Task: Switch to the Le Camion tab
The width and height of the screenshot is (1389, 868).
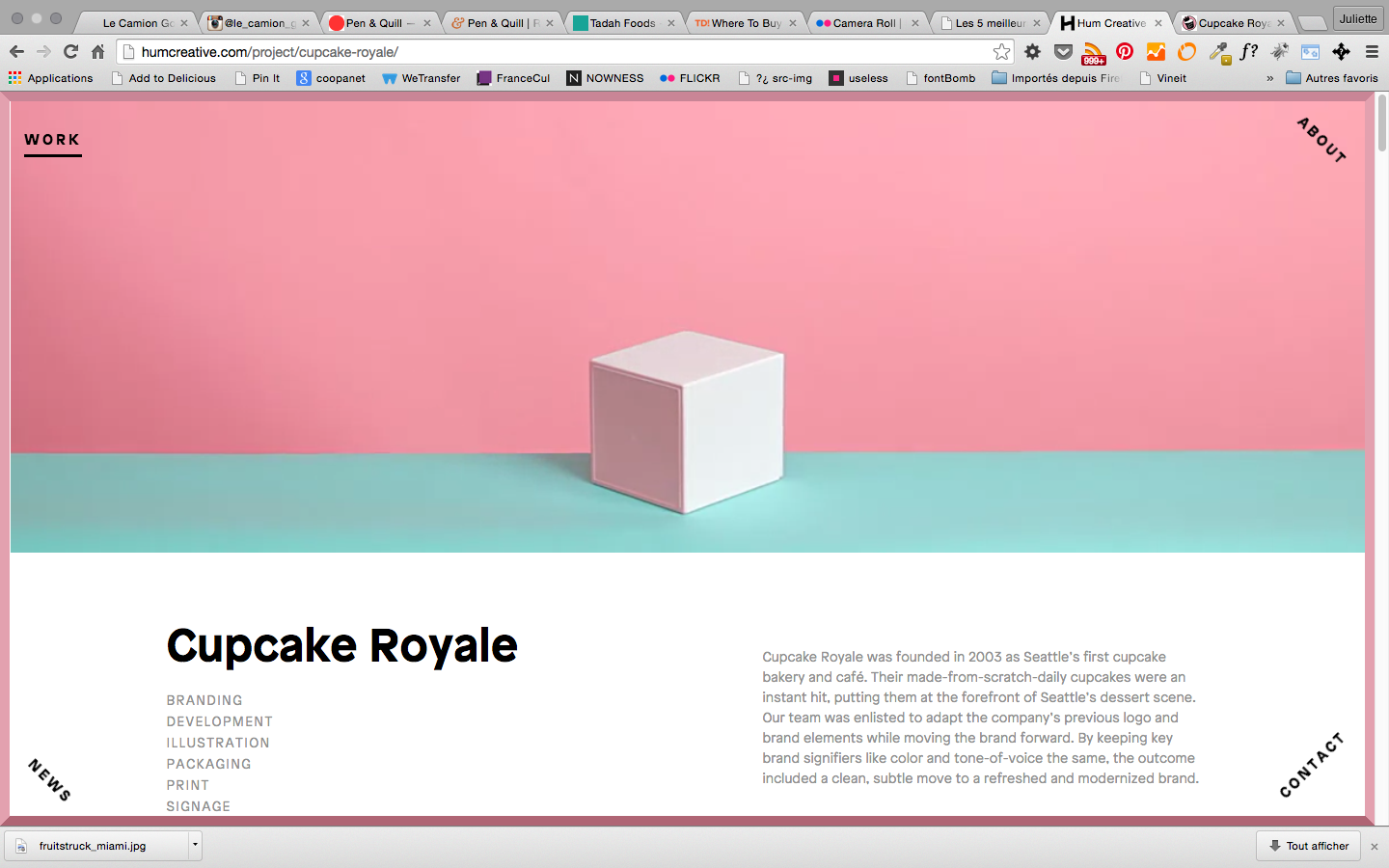Action: point(138,23)
